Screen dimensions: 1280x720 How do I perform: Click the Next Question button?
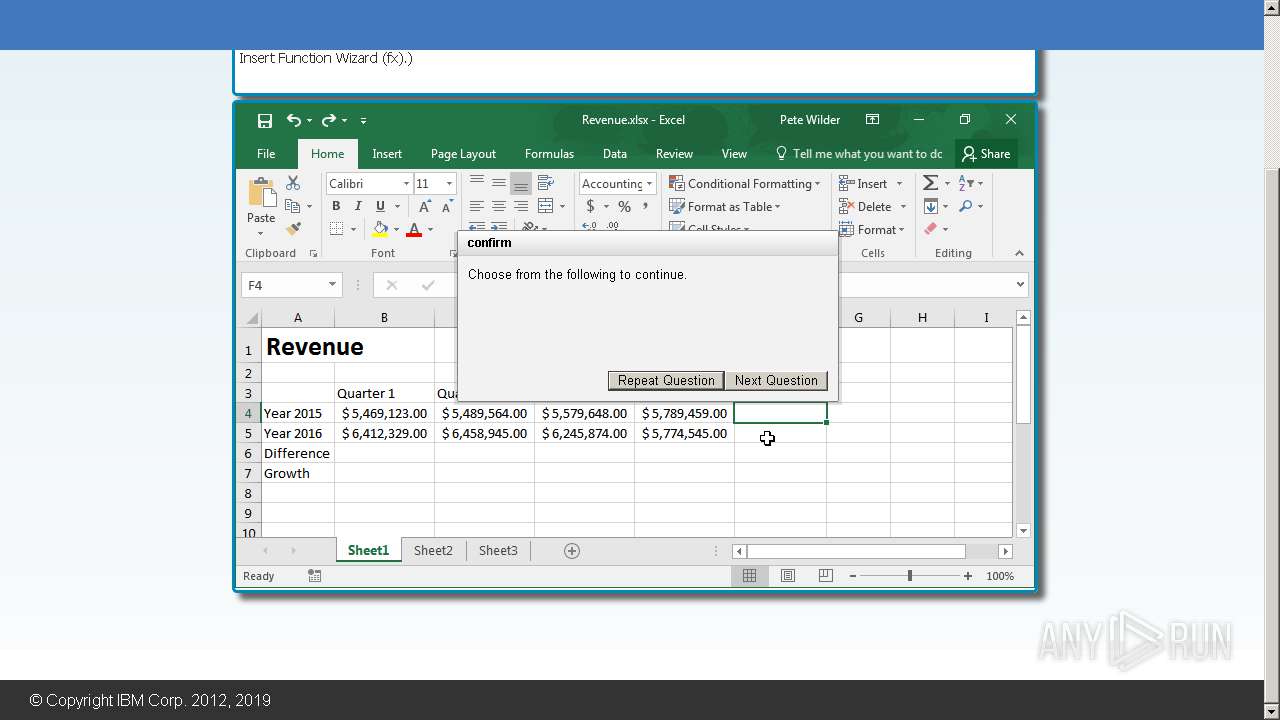[x=776, y=380]
